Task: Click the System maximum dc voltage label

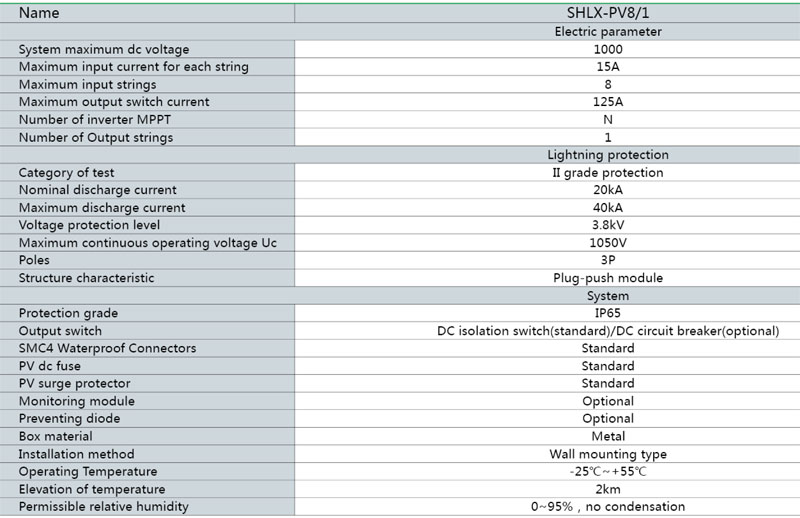Action: pos(103,49)
